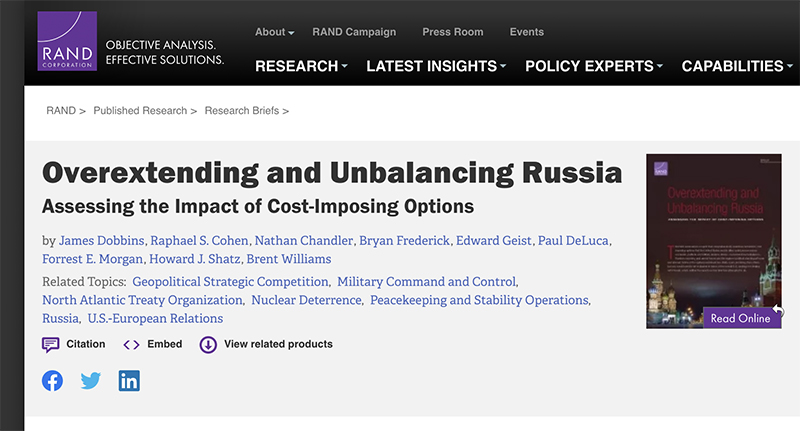
Task: Open the Events page
Action: pos(526,32)
